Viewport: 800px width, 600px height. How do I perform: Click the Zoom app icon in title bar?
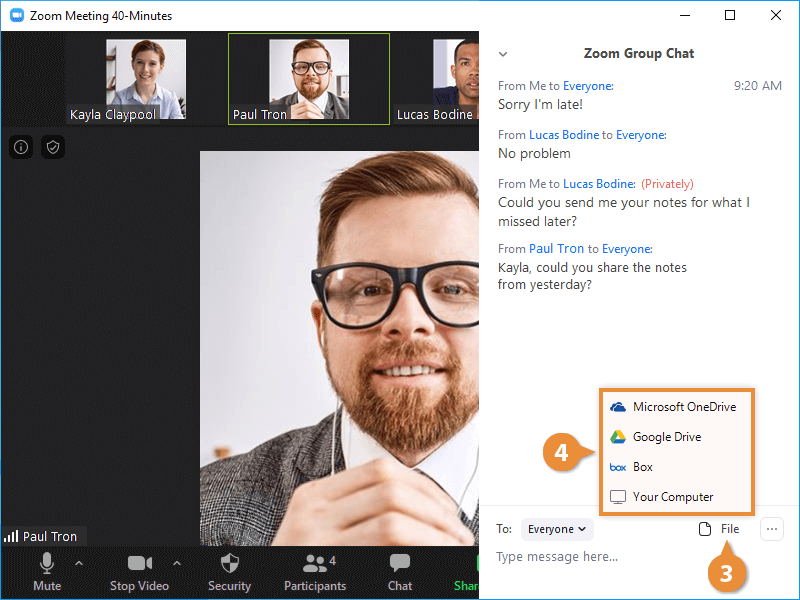click(17, 15)
